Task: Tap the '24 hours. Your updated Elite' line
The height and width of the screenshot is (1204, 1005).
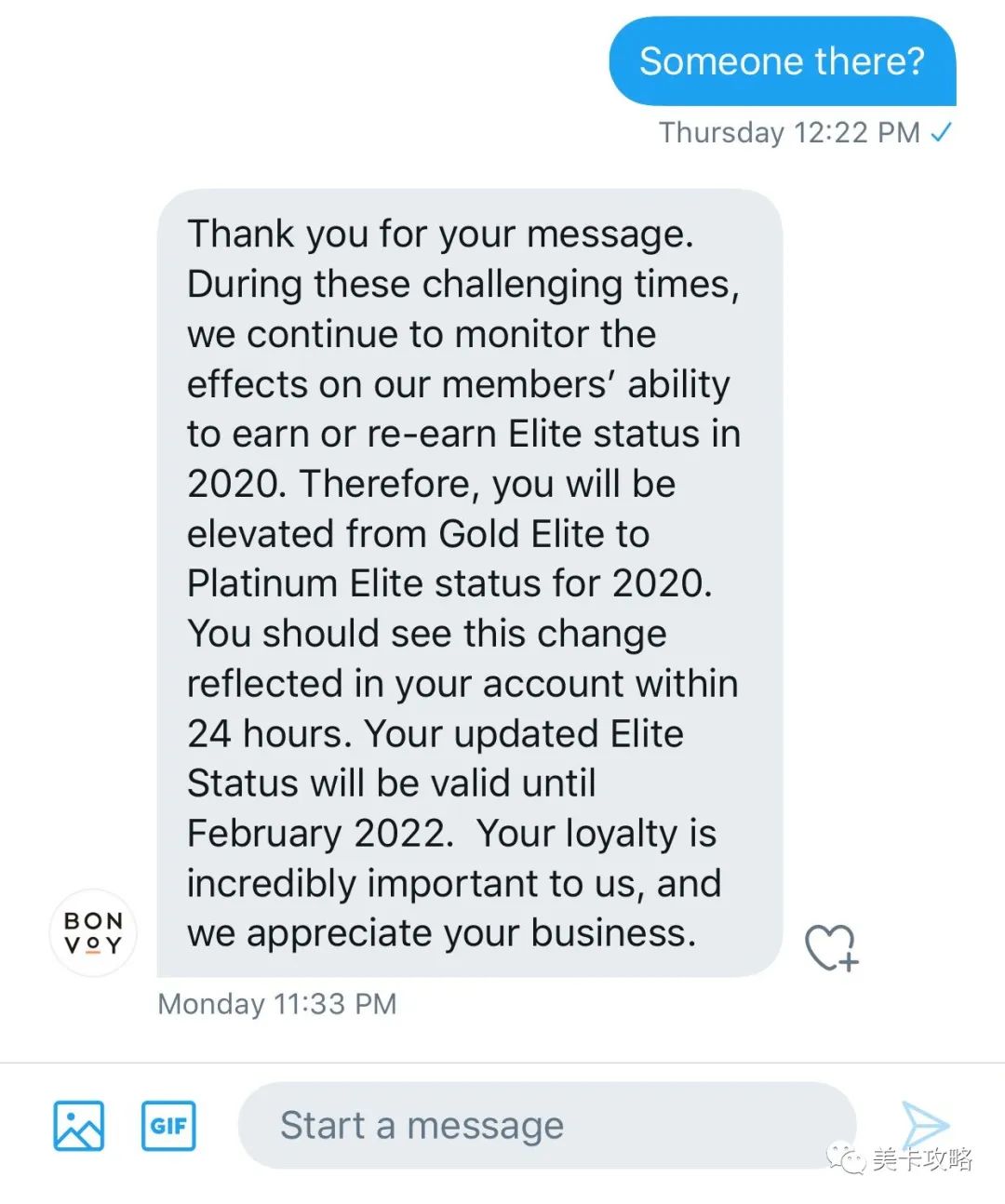Action: click(x=435, y=733)
